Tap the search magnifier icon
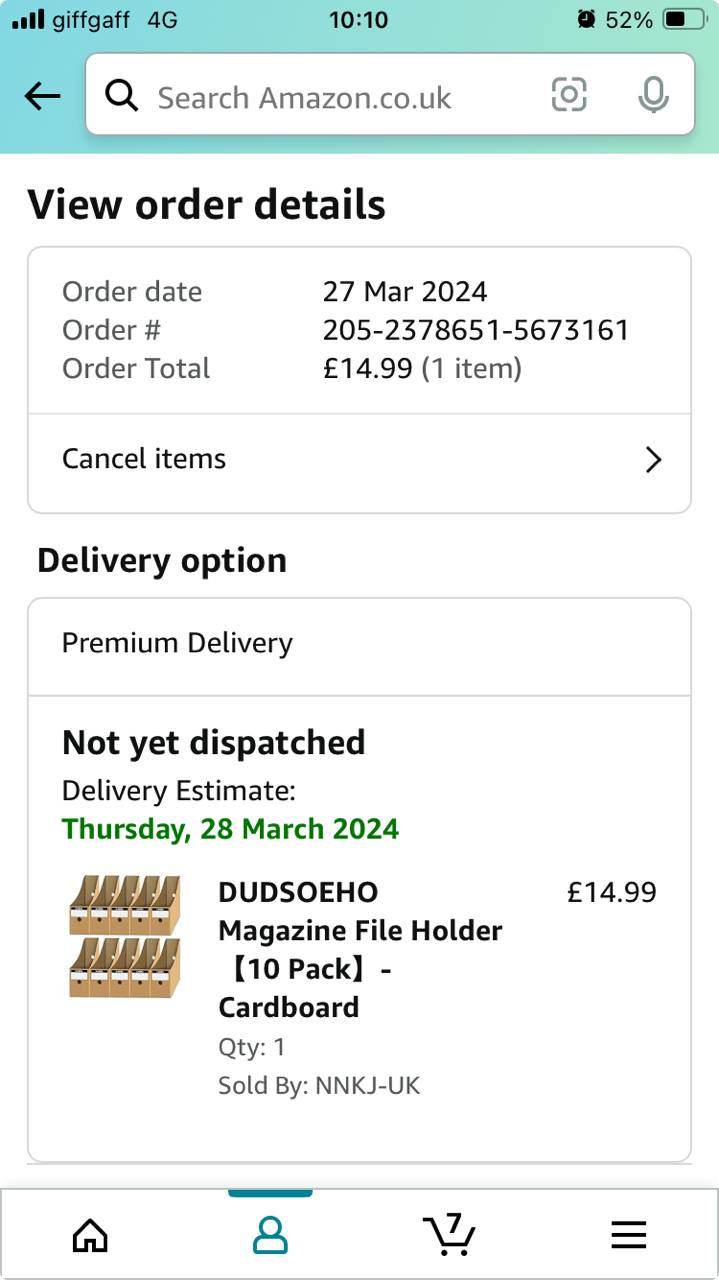The height and width of the screenshot is (1280, 719). pos(122,96)
